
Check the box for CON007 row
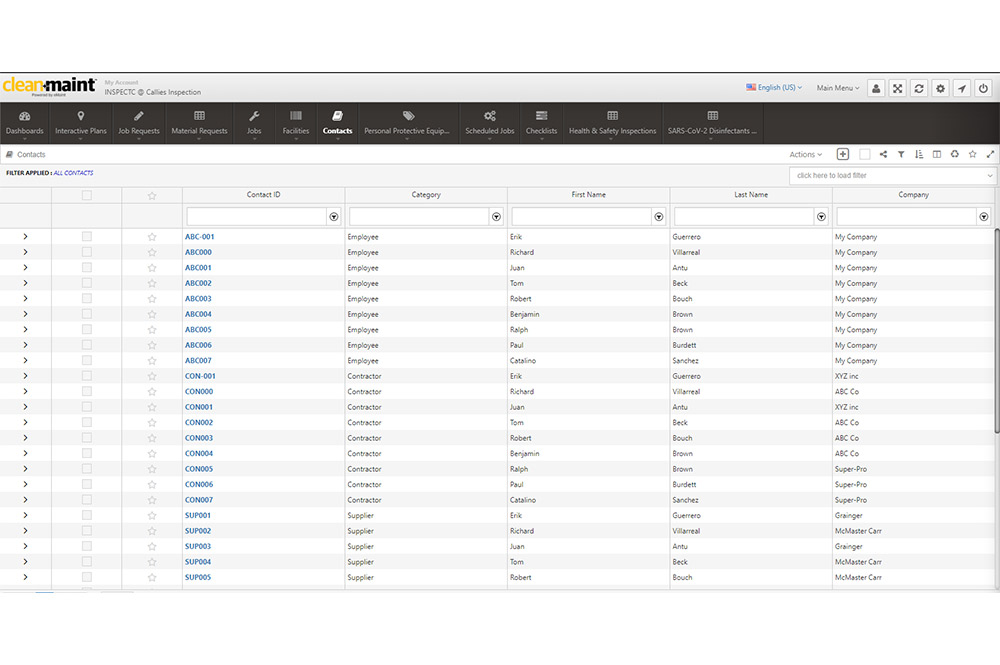[87, 500]
